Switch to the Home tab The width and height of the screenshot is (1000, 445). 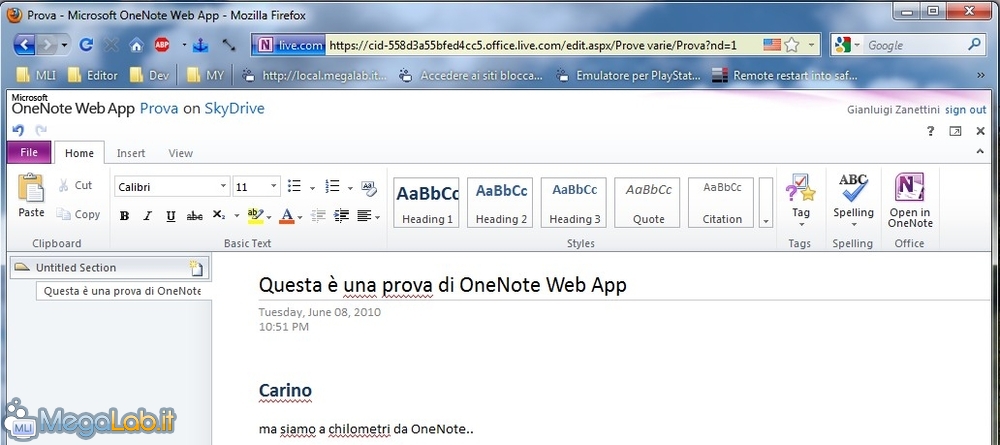click(79, 153)
